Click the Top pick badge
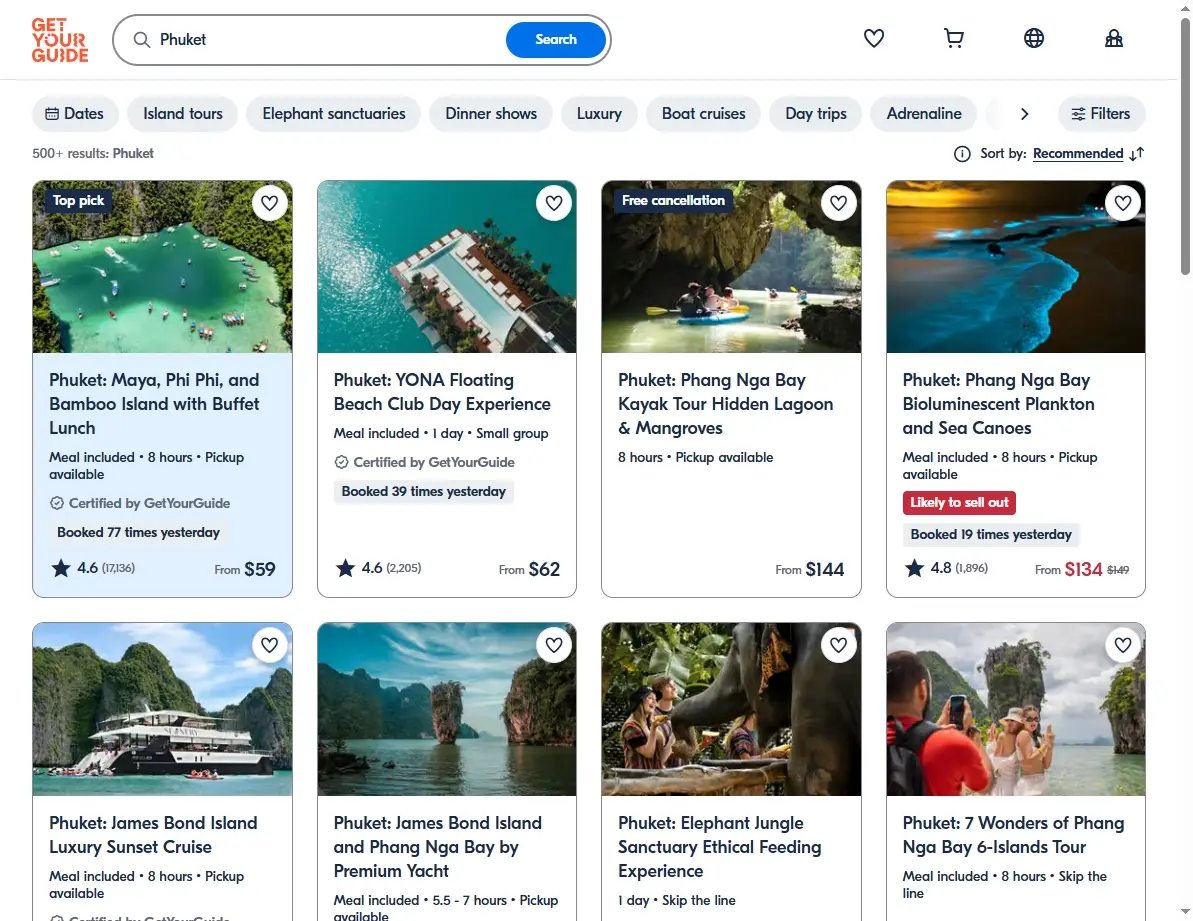 coord(78,200)
